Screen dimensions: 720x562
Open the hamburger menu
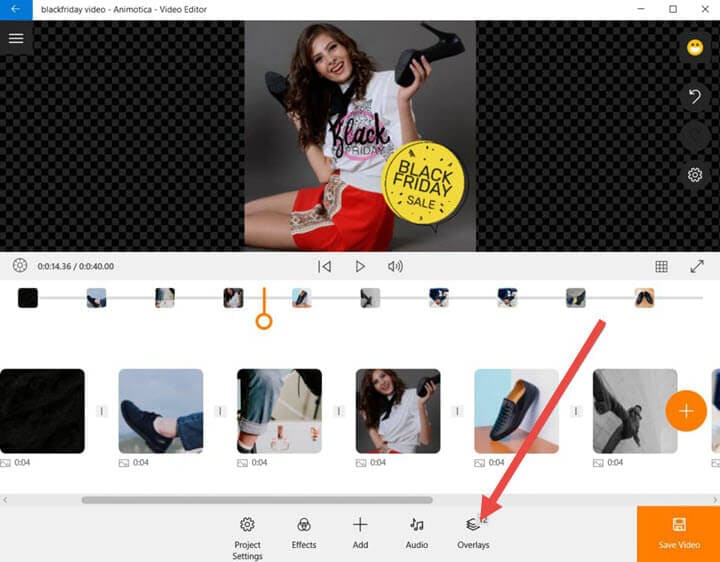pos(16,38)
